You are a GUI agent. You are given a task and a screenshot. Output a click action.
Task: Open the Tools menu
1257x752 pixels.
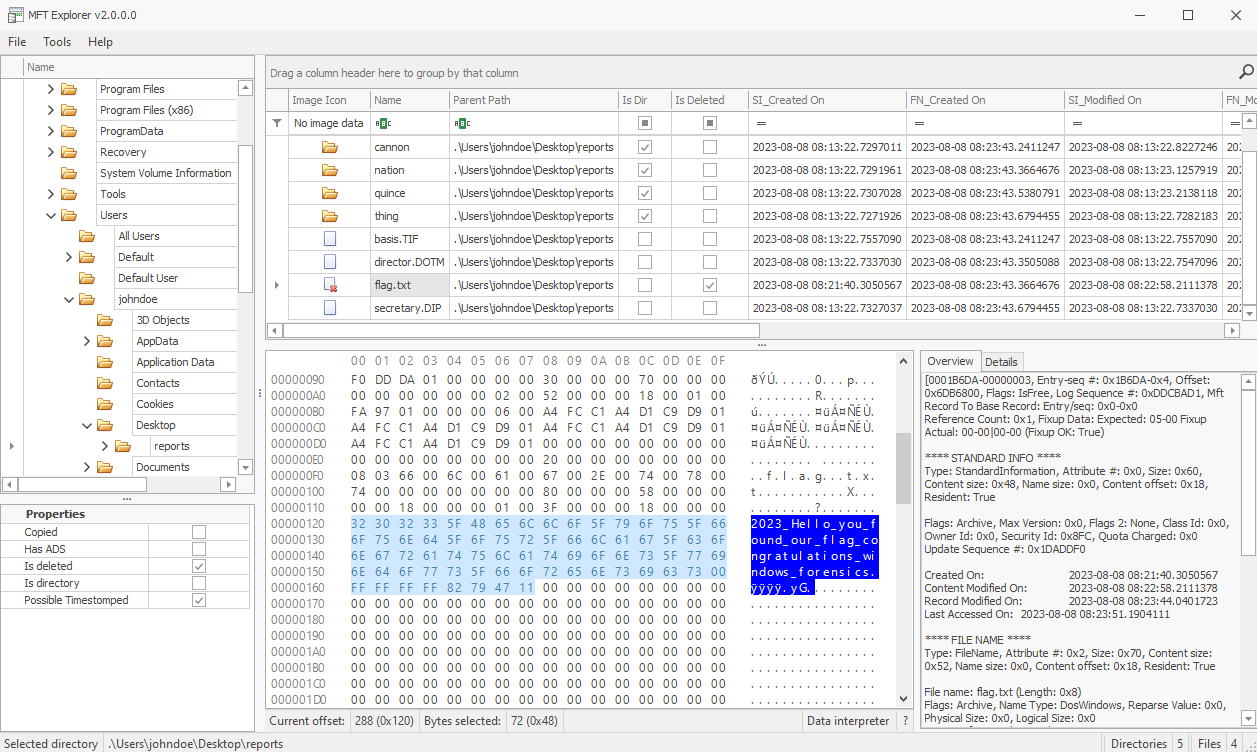[57, 42]
